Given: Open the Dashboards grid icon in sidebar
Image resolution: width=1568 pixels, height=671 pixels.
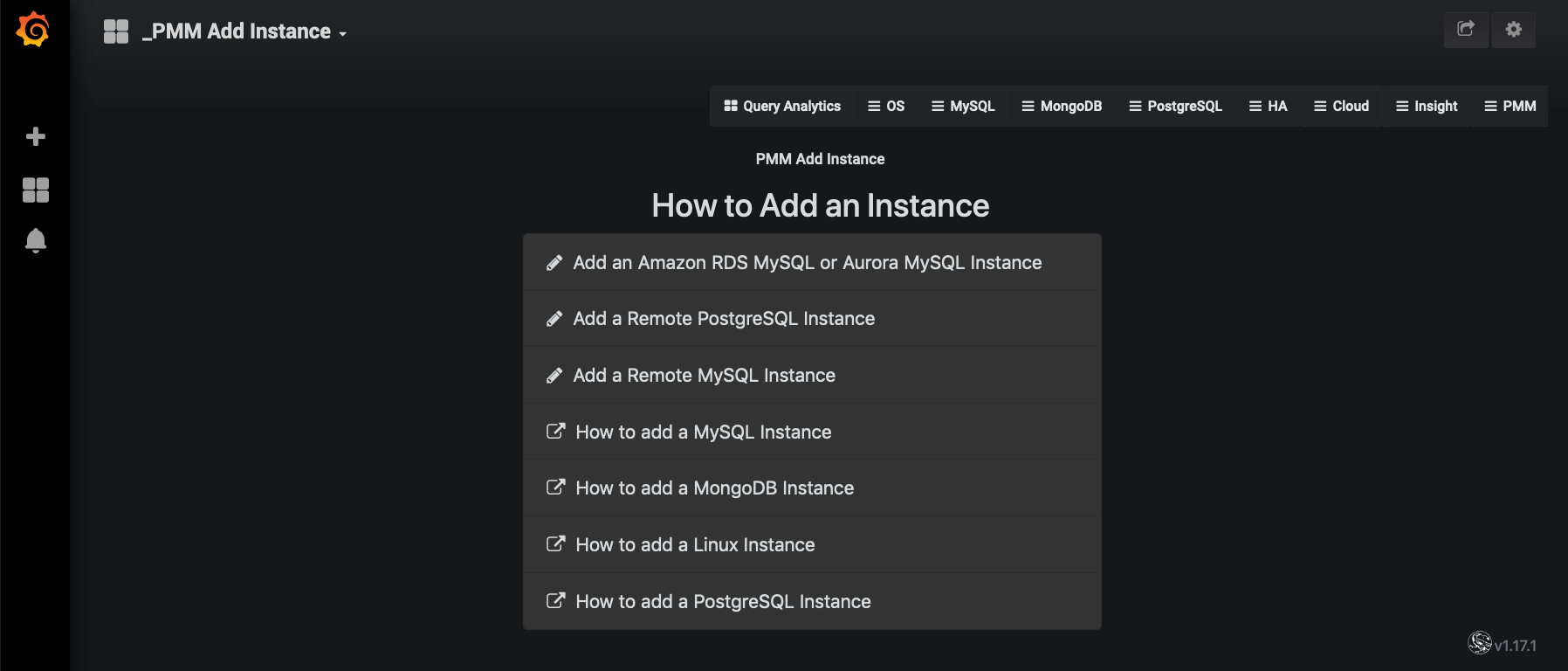Looking at the screenshot, I should 36,190.
